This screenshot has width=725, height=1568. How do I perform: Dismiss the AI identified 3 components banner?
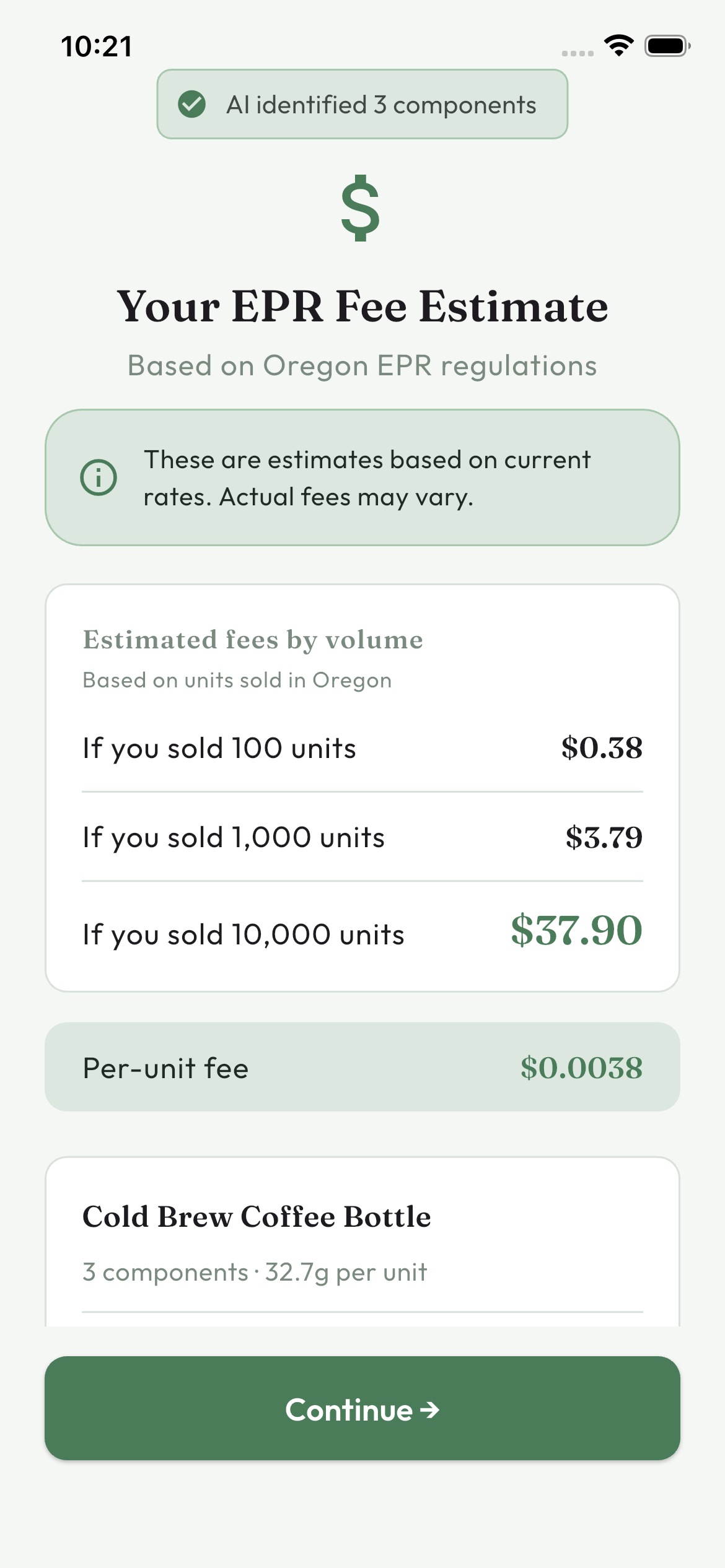click(x=362, y=105)
